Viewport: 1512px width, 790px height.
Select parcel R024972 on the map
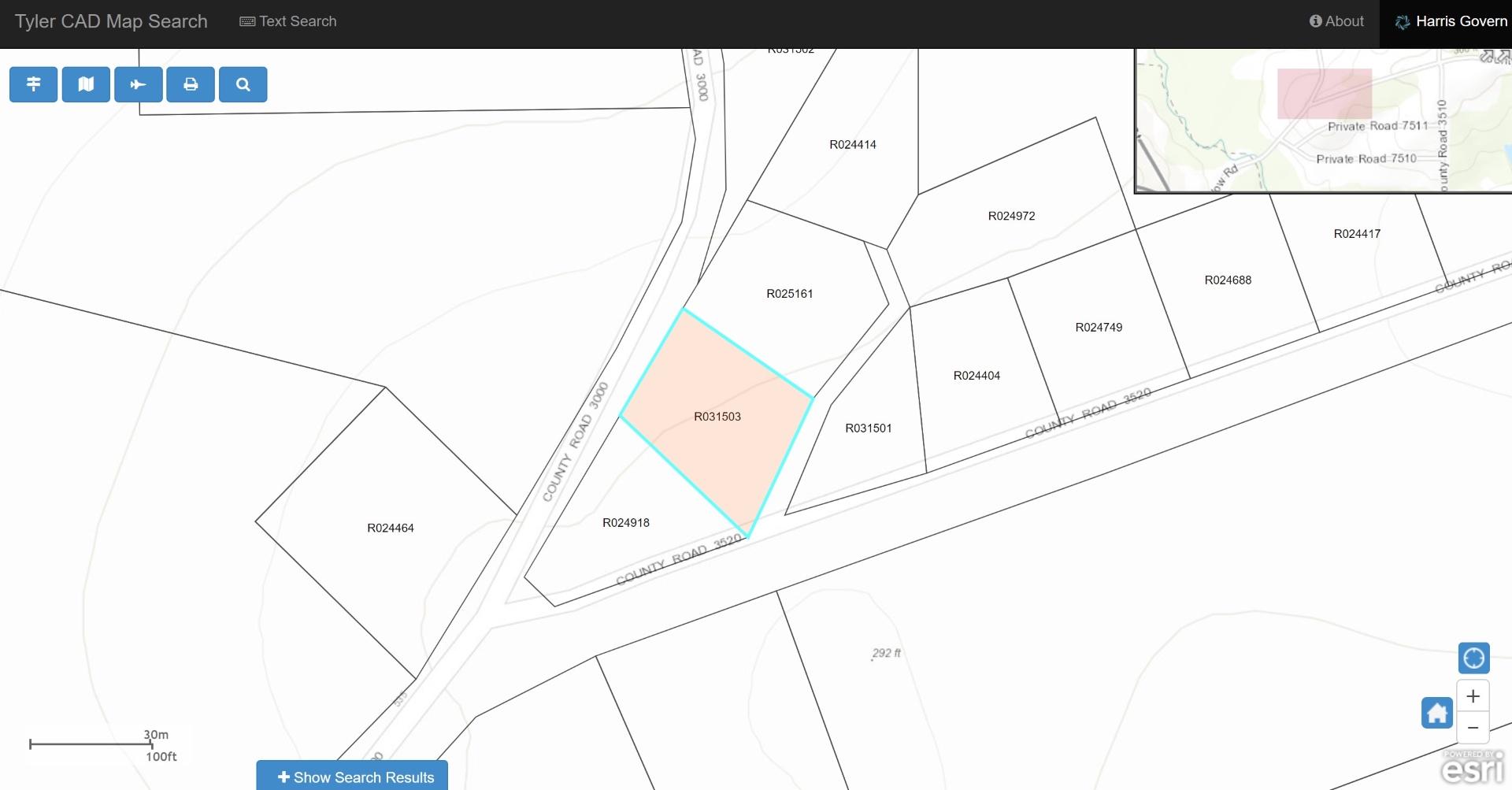[1012, 214]
